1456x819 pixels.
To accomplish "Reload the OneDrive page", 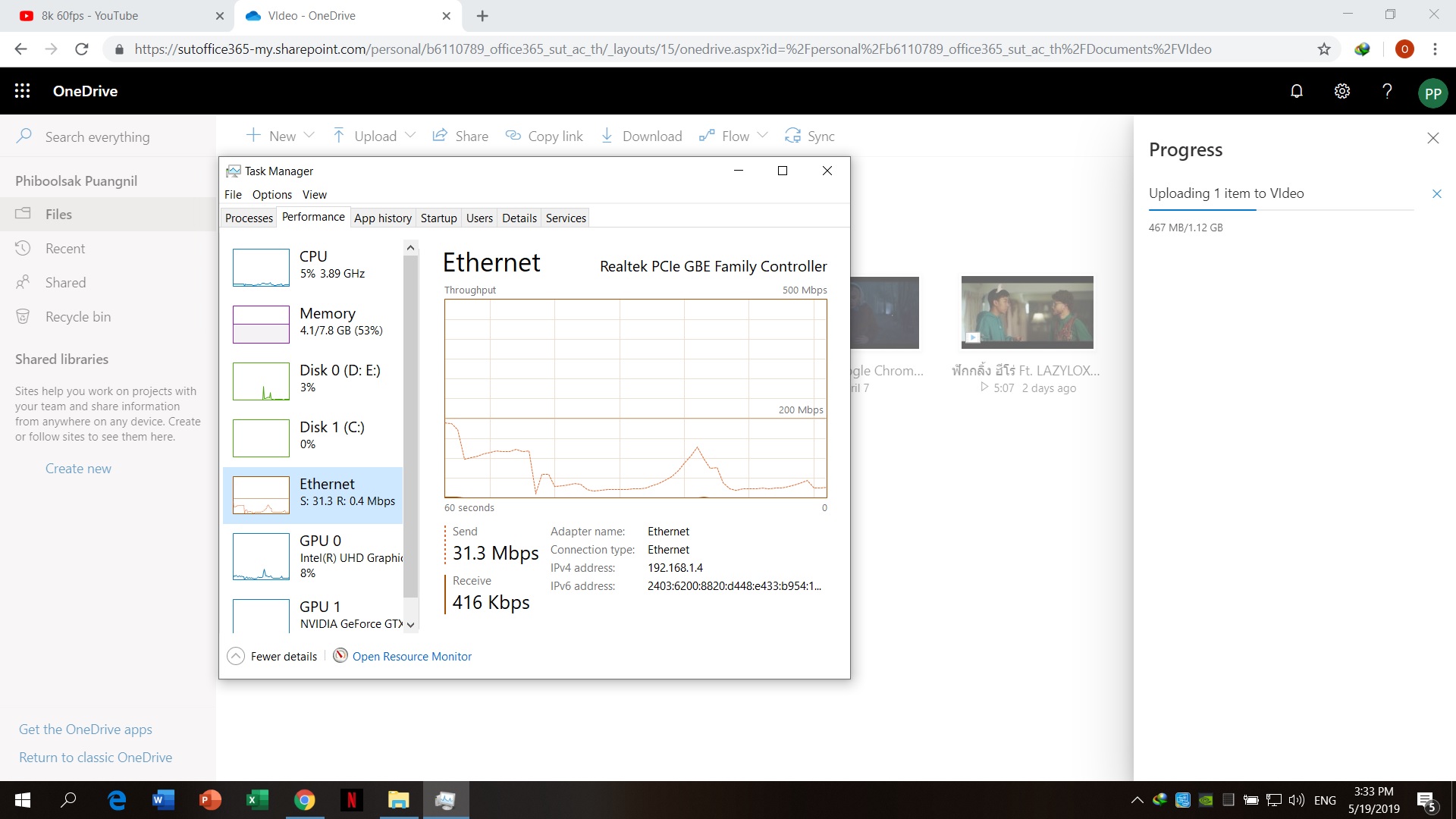I will pos(82,49).
